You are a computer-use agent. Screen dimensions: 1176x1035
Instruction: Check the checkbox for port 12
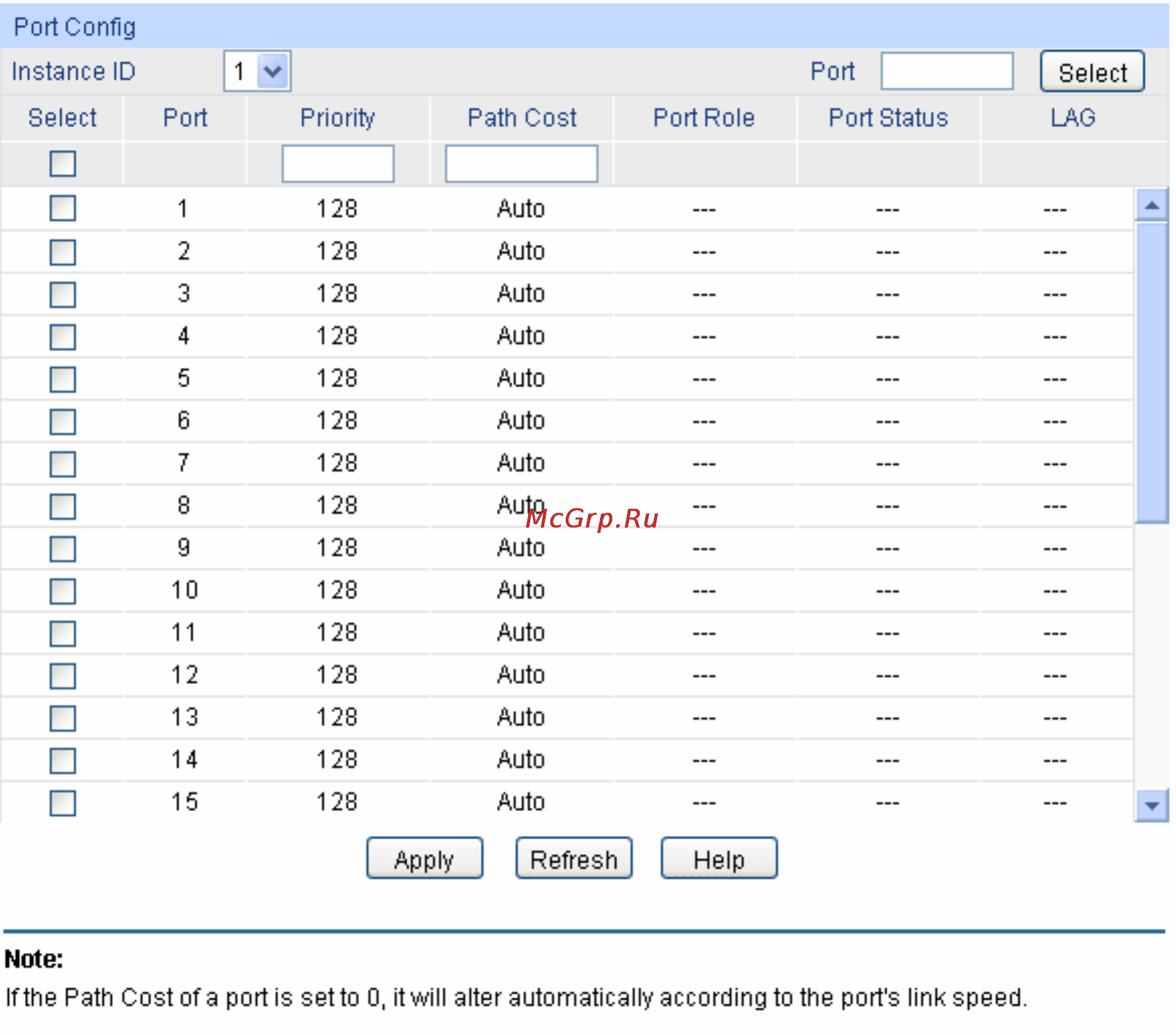[62, 675]
